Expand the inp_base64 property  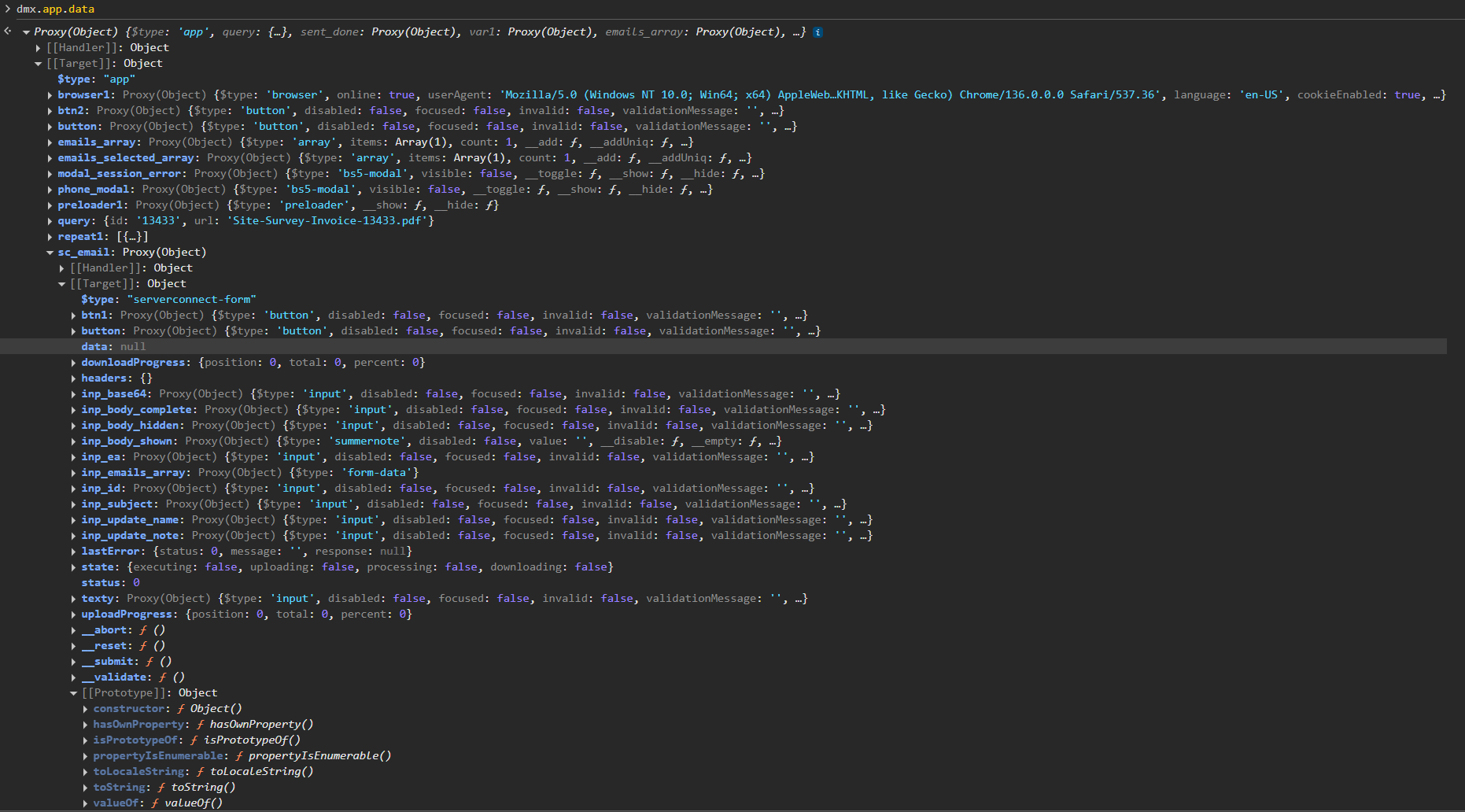click(x=73, y=394)
